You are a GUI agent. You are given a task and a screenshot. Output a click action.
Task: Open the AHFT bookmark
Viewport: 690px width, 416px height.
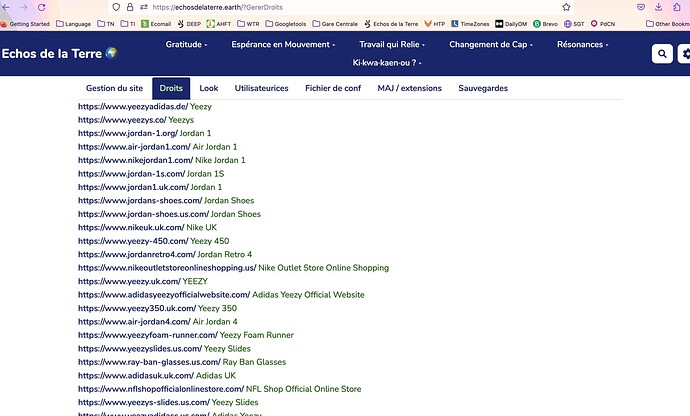click(219, 24)
